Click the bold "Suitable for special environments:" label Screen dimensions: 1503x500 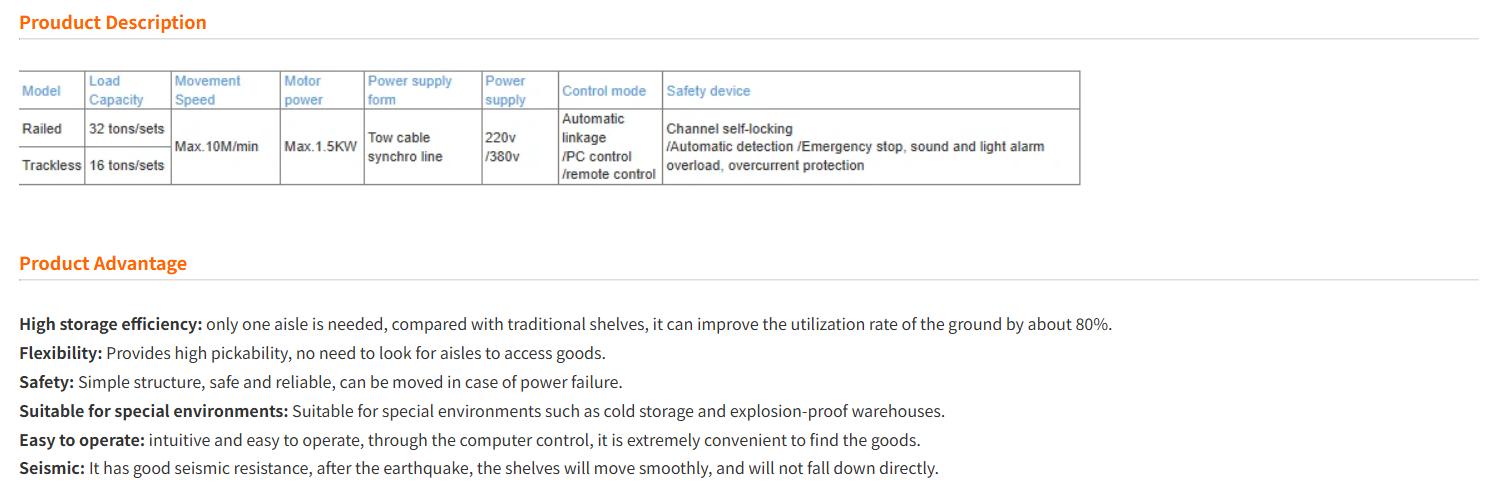click(x=154, y=411)
